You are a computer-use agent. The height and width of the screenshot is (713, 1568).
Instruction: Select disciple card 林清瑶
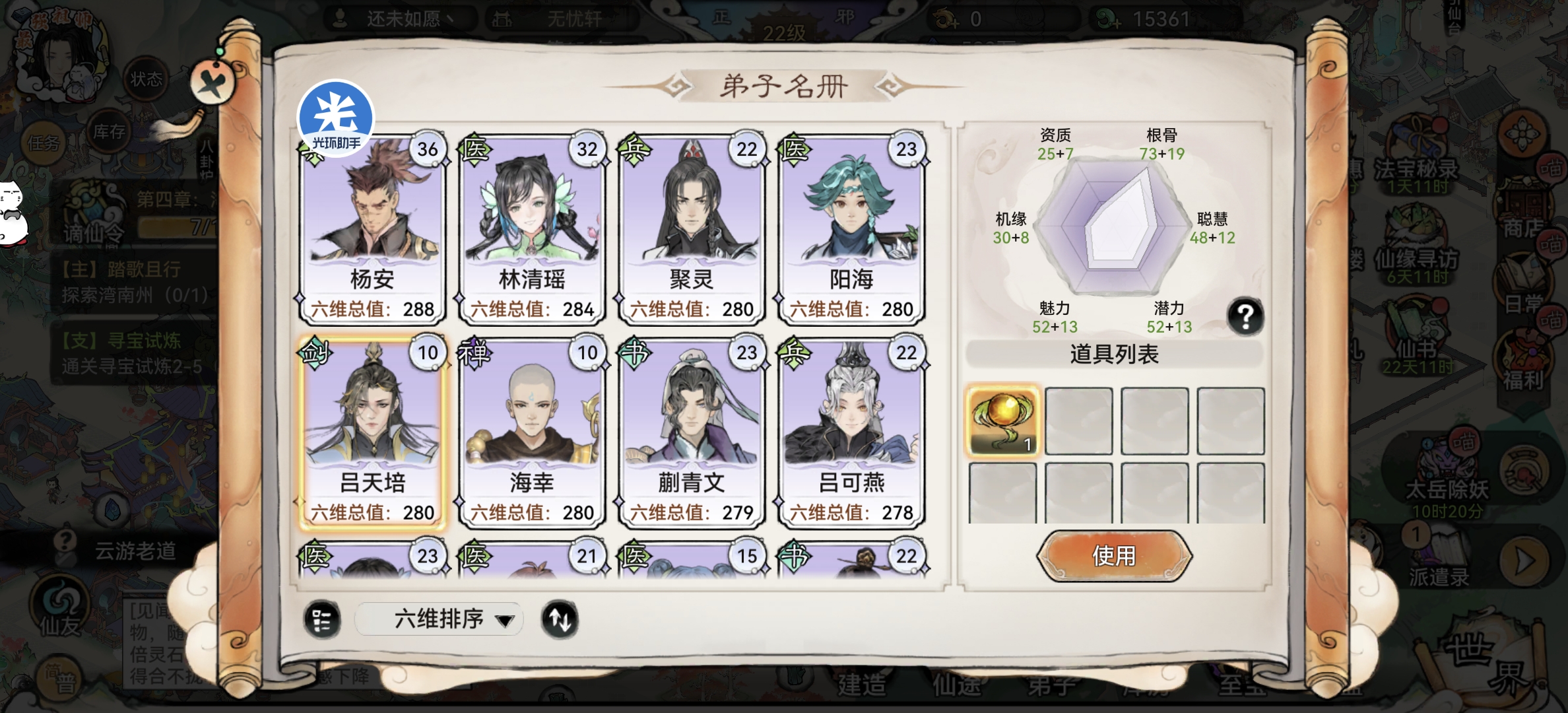(x=532, y=229)
